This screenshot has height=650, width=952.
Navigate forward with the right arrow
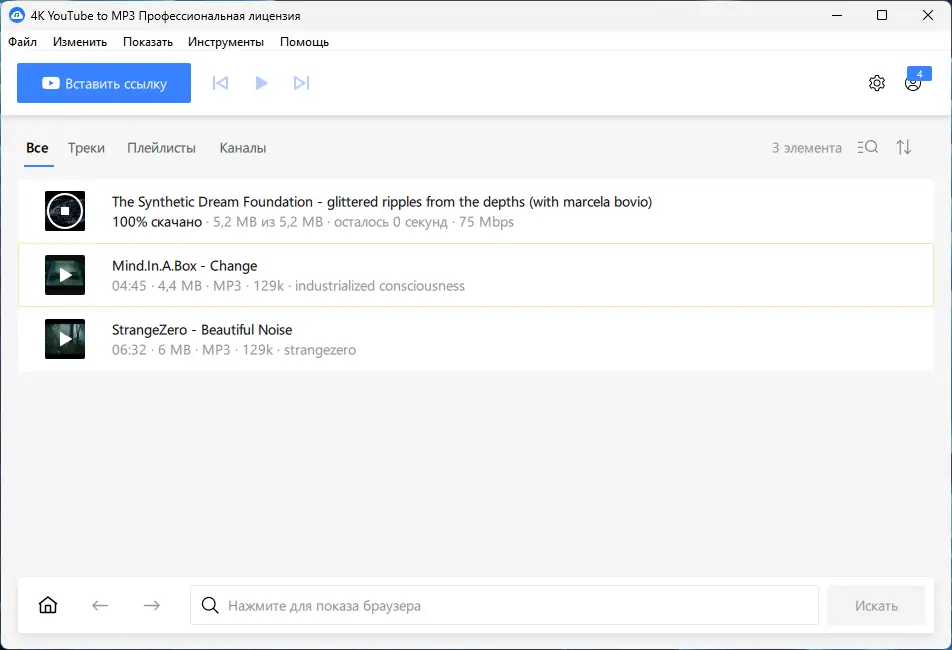tap(152, 605)
